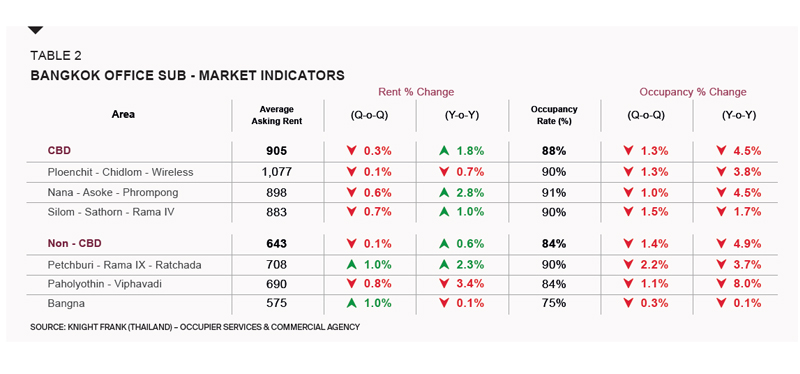Click the Occupancy Rate (%) column header

[x=554, y=115]
